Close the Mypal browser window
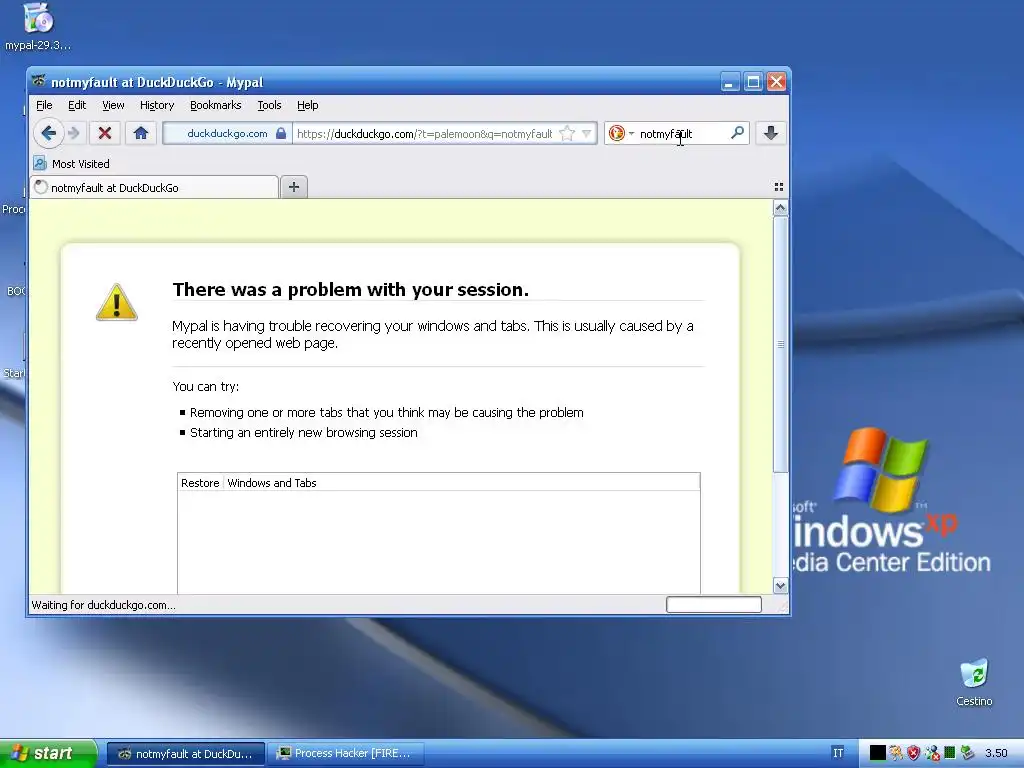 pyautogui.click(x=776, y=82)
